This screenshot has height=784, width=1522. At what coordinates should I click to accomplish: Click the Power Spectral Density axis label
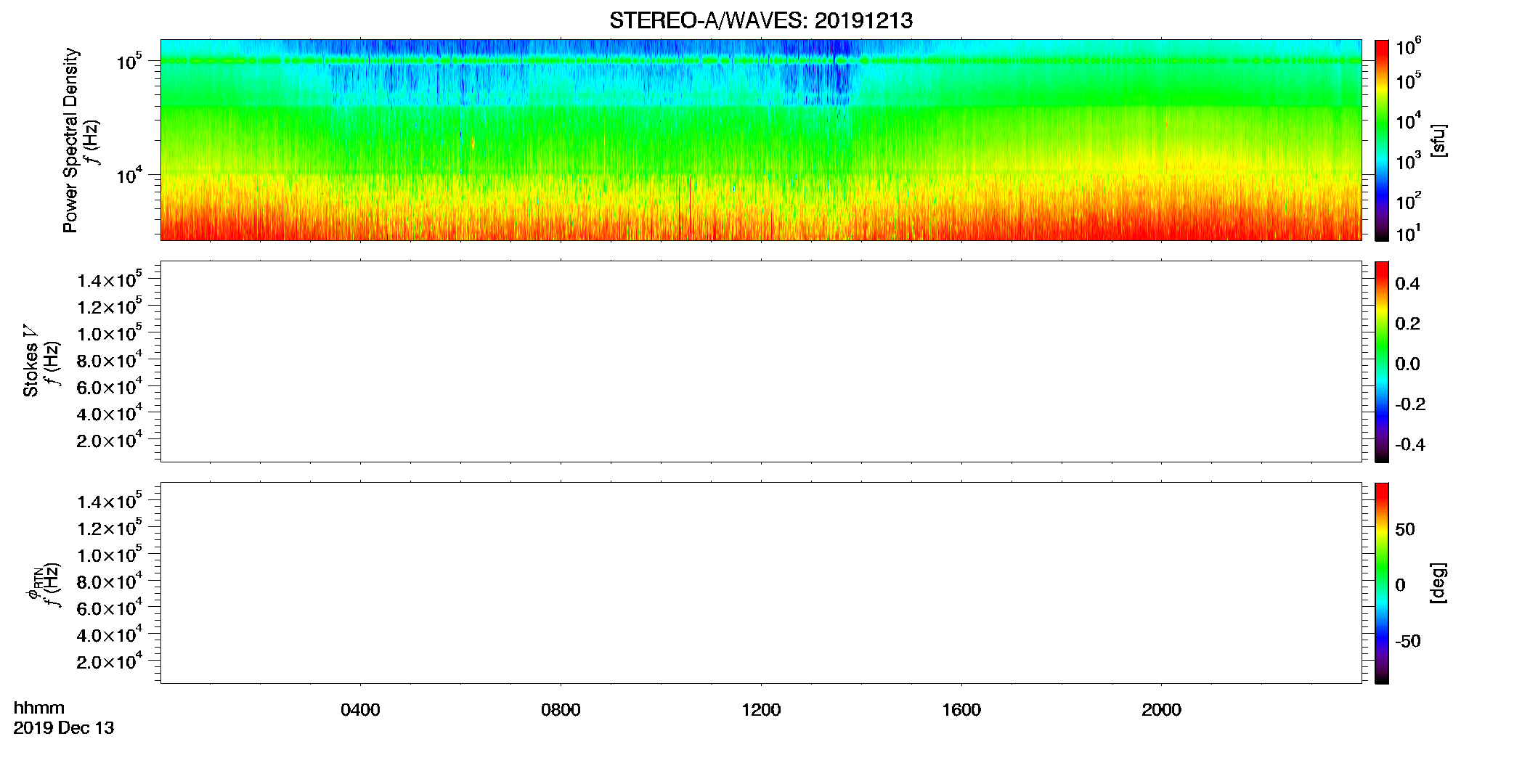(x=70, y=140)
